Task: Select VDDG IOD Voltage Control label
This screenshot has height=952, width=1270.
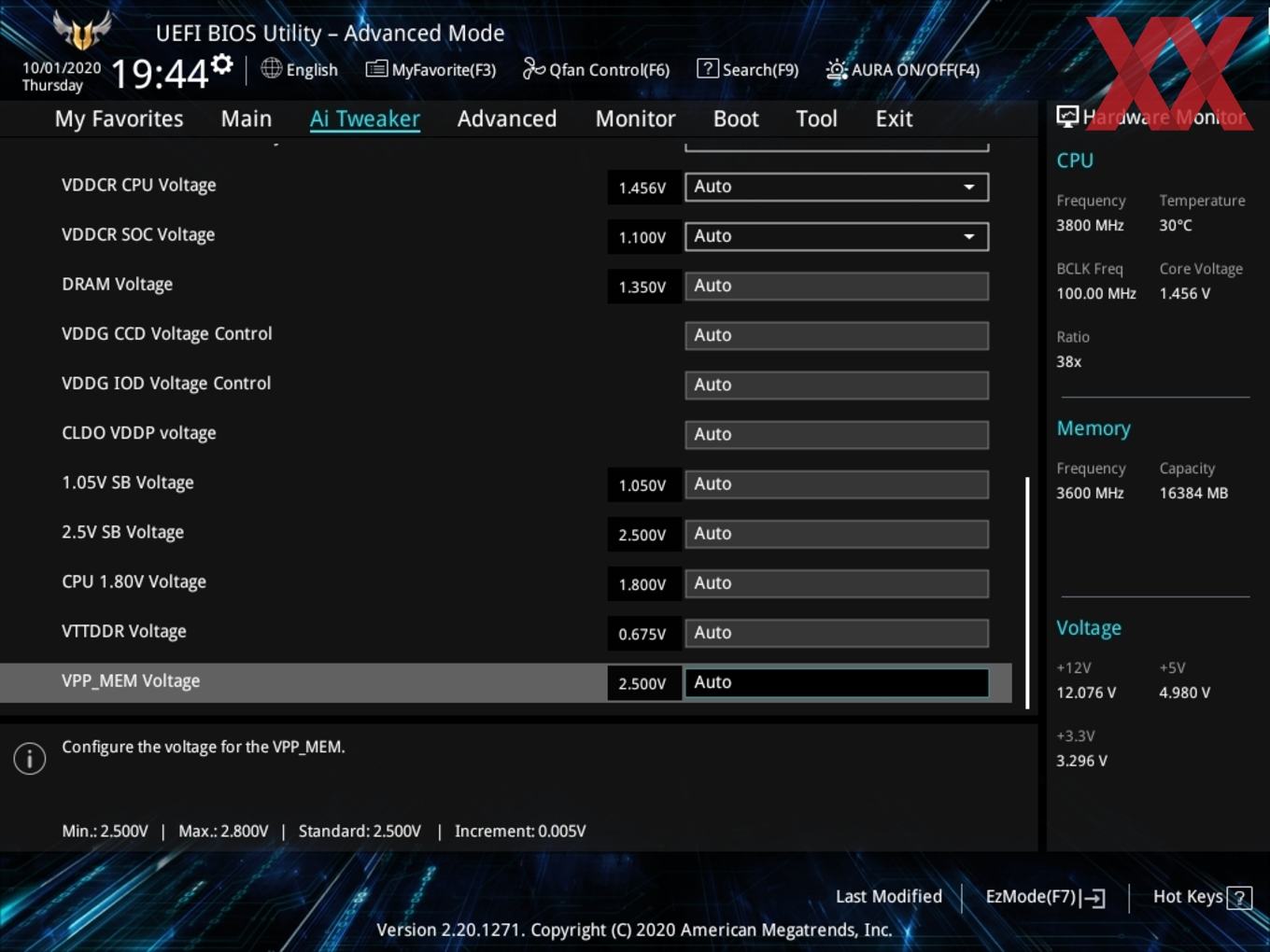Action: pyautogui.click(x=166, y=383)
